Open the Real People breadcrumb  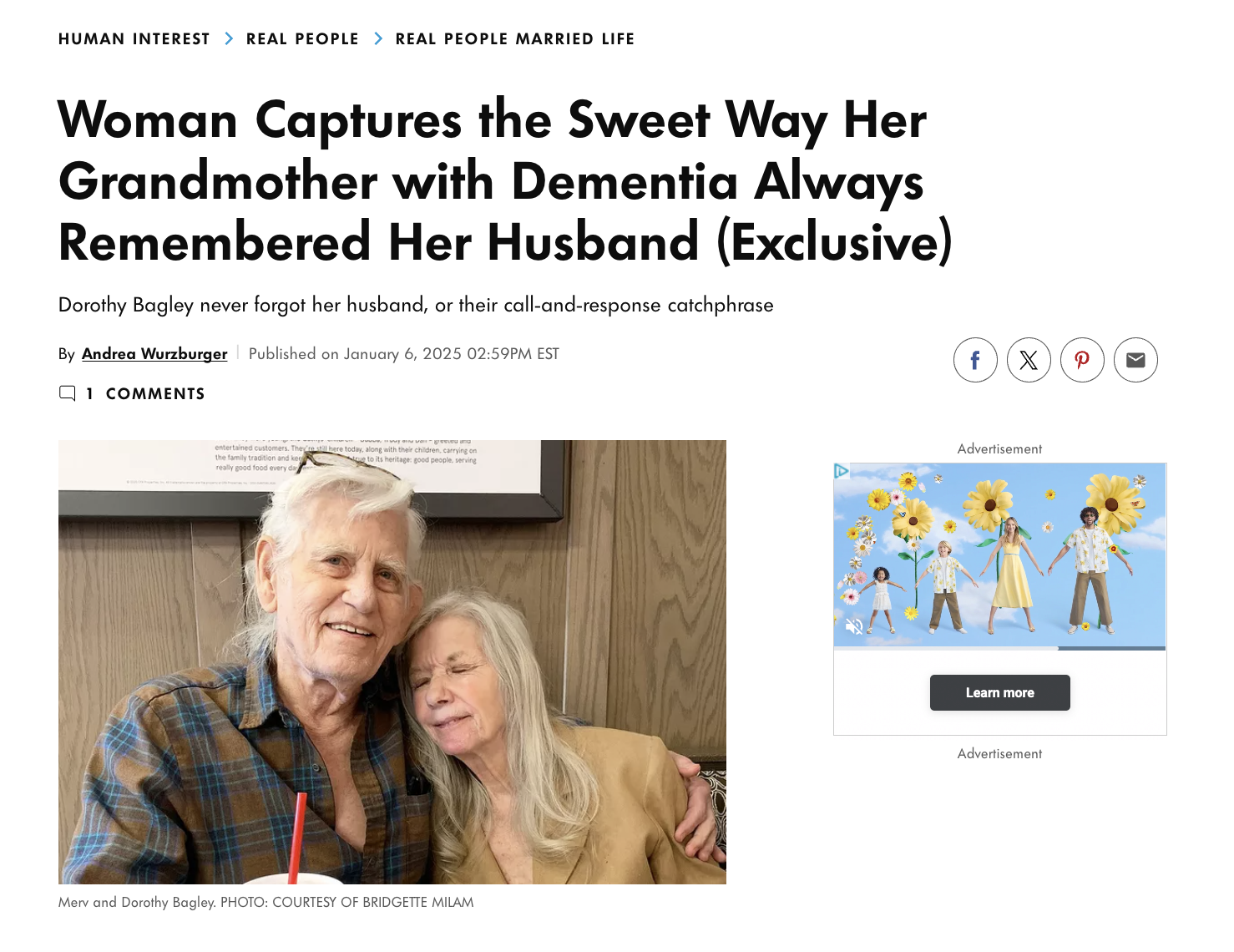pyautogui.click(x=302, y=39)
